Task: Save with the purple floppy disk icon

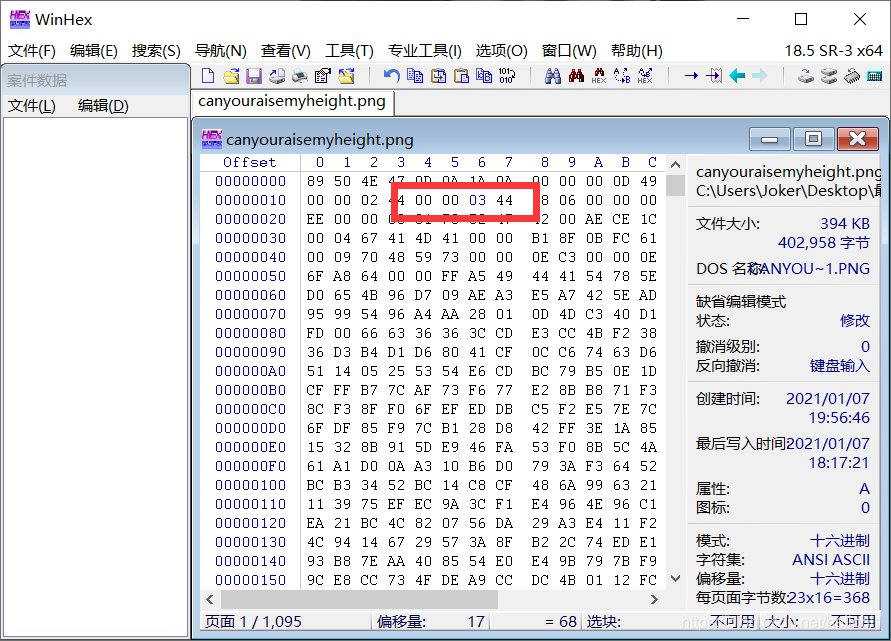Action: 253,76
